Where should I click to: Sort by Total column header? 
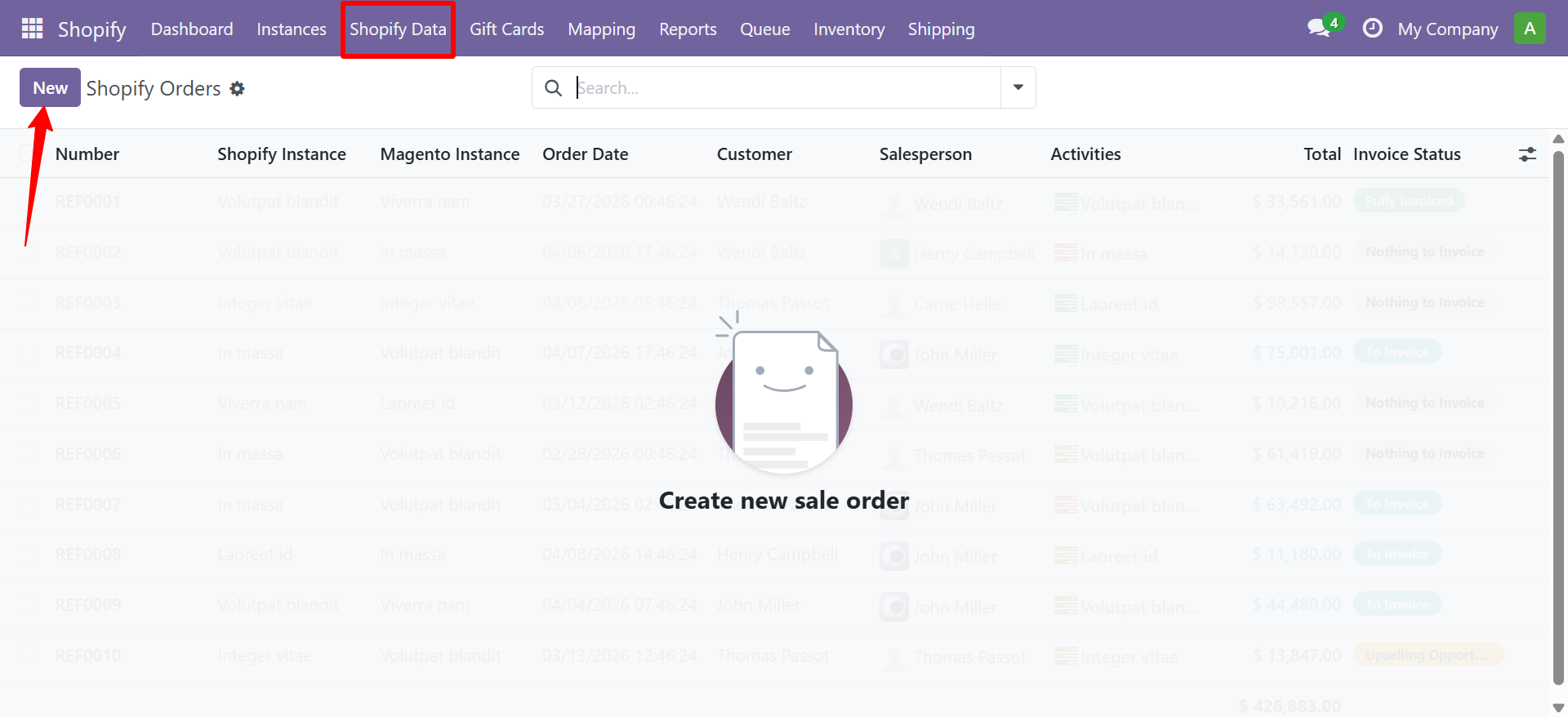1322,154
